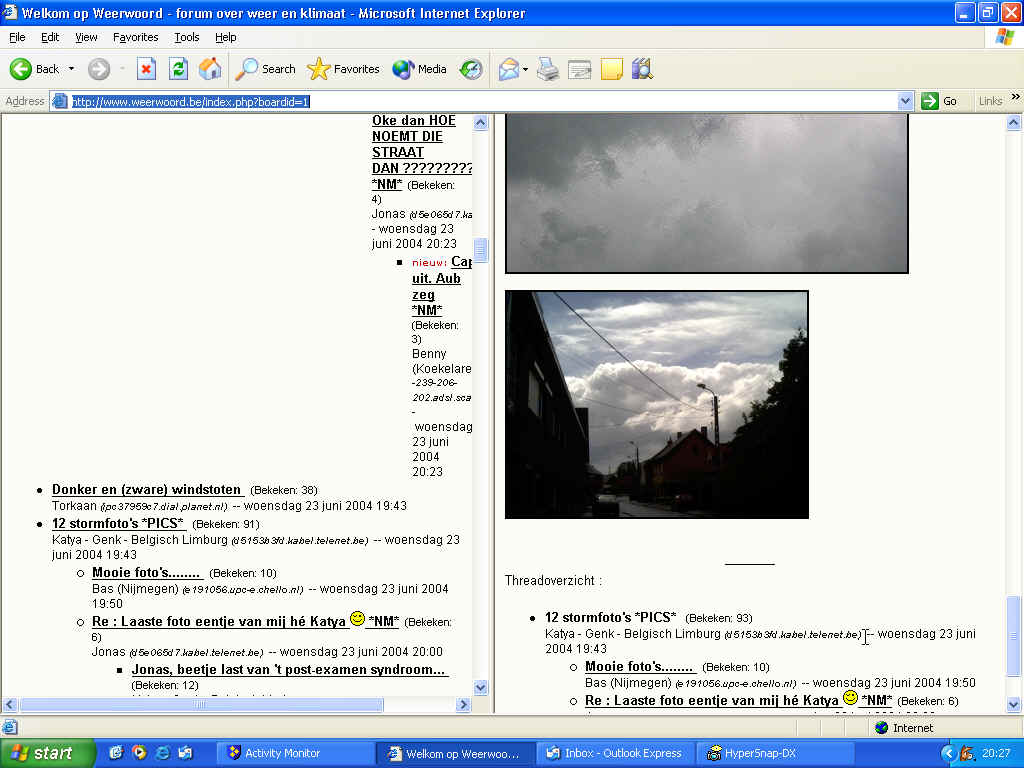
Task: Refresh the current page
Action: tap(178, 69)
